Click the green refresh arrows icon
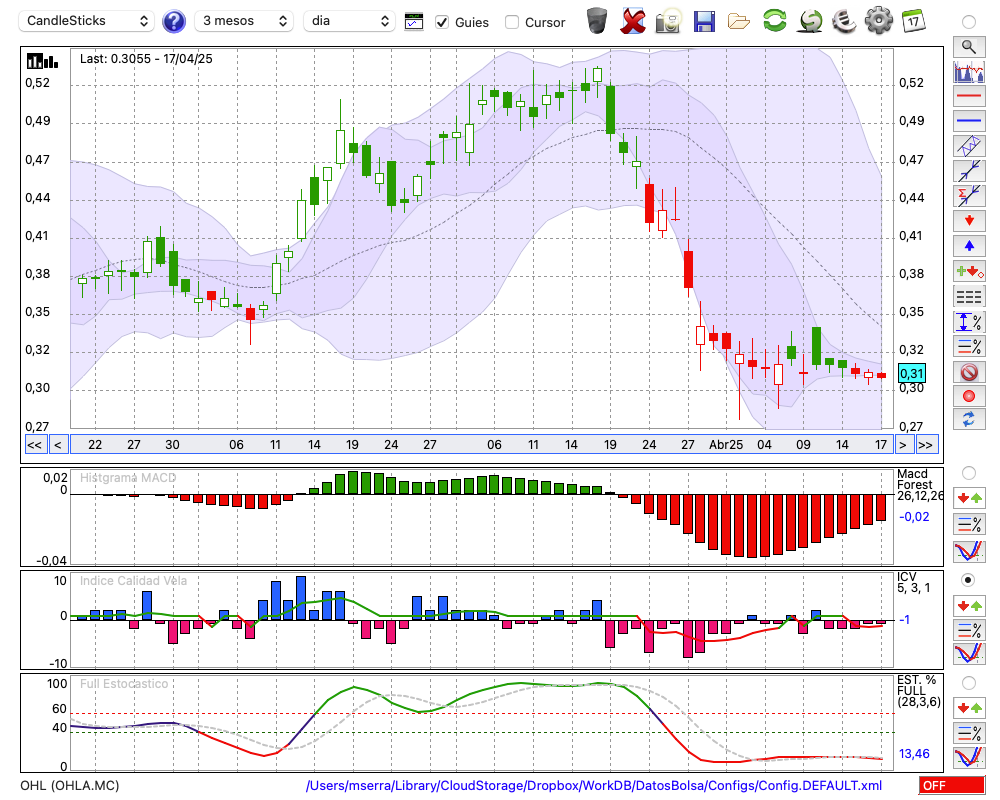Screen dimensions: 1000x800 click(x=774, y=21)
